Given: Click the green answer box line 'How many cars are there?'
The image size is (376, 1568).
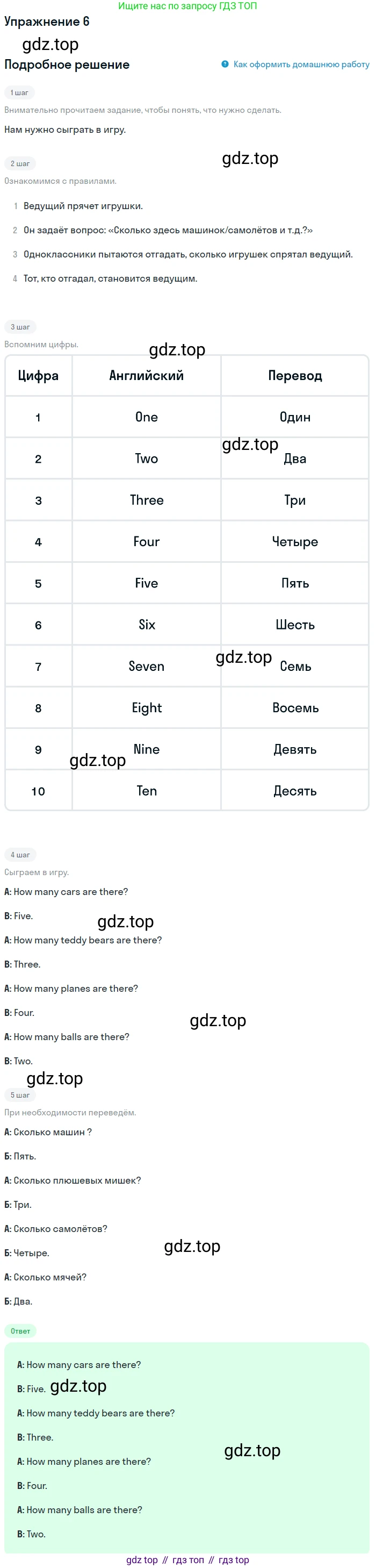Looking at the screenshot, I should click(79, 1365).
